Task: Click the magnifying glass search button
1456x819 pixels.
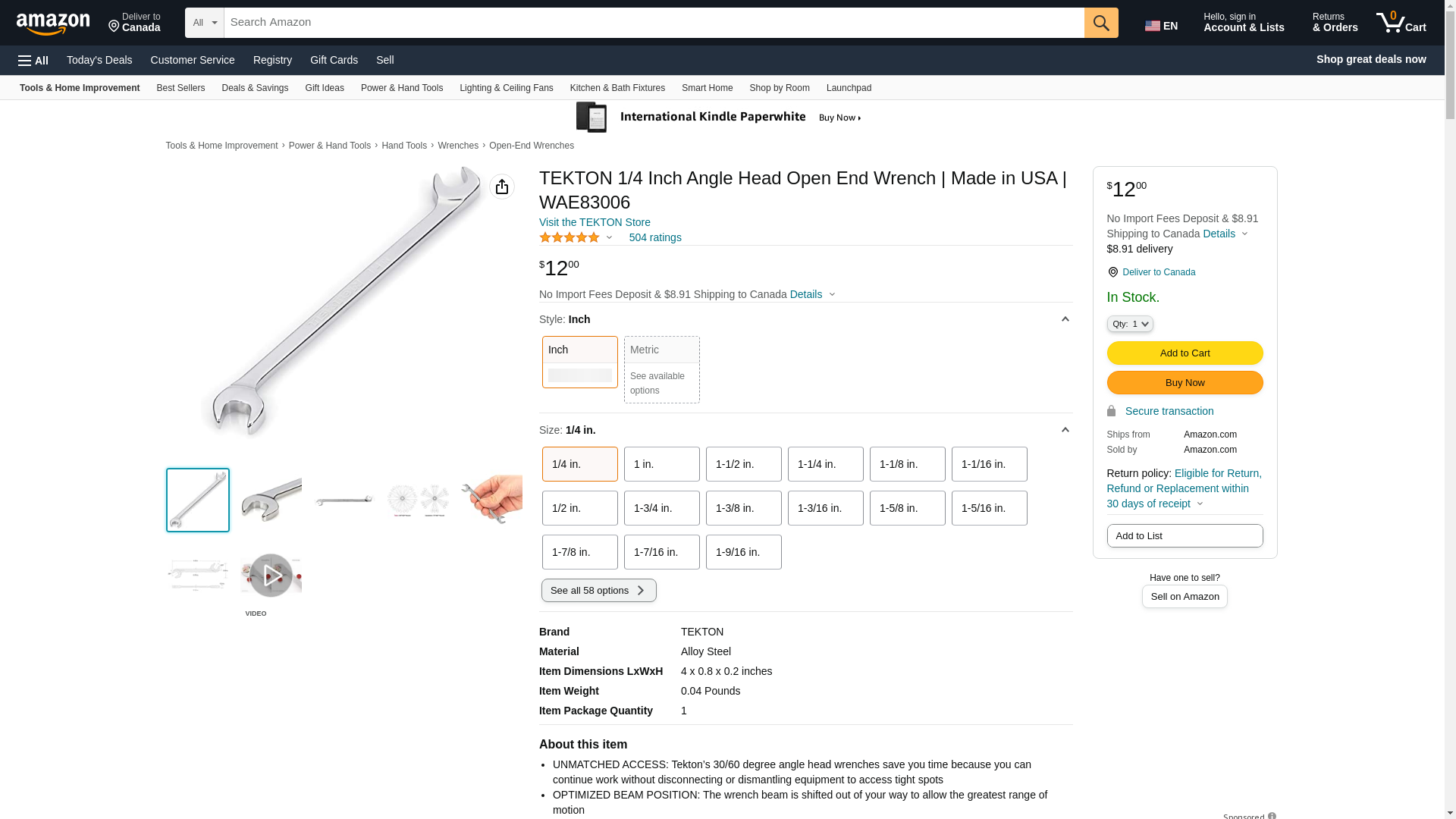Action: click(x=1101, y=23)
